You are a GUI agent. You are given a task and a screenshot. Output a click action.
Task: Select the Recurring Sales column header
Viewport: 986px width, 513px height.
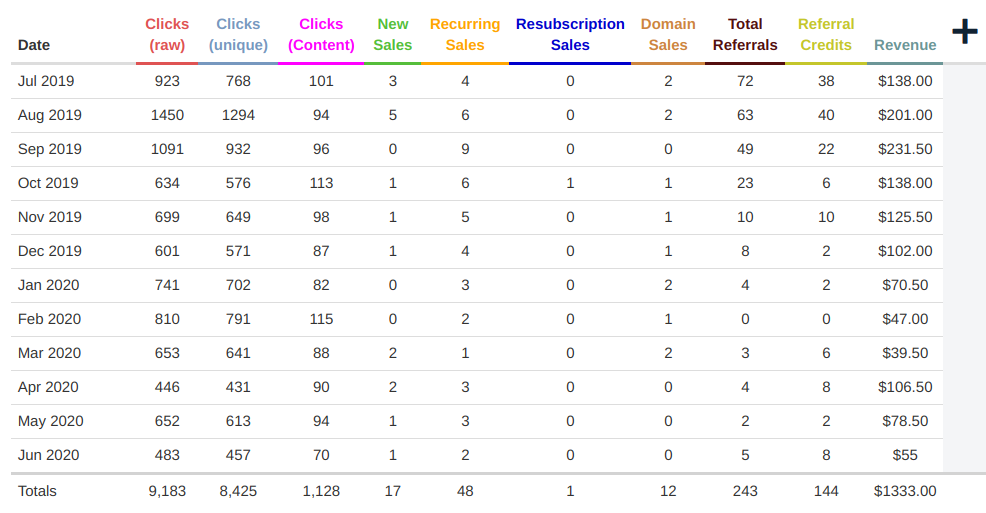pyautogui.click(x=465, y=35)
